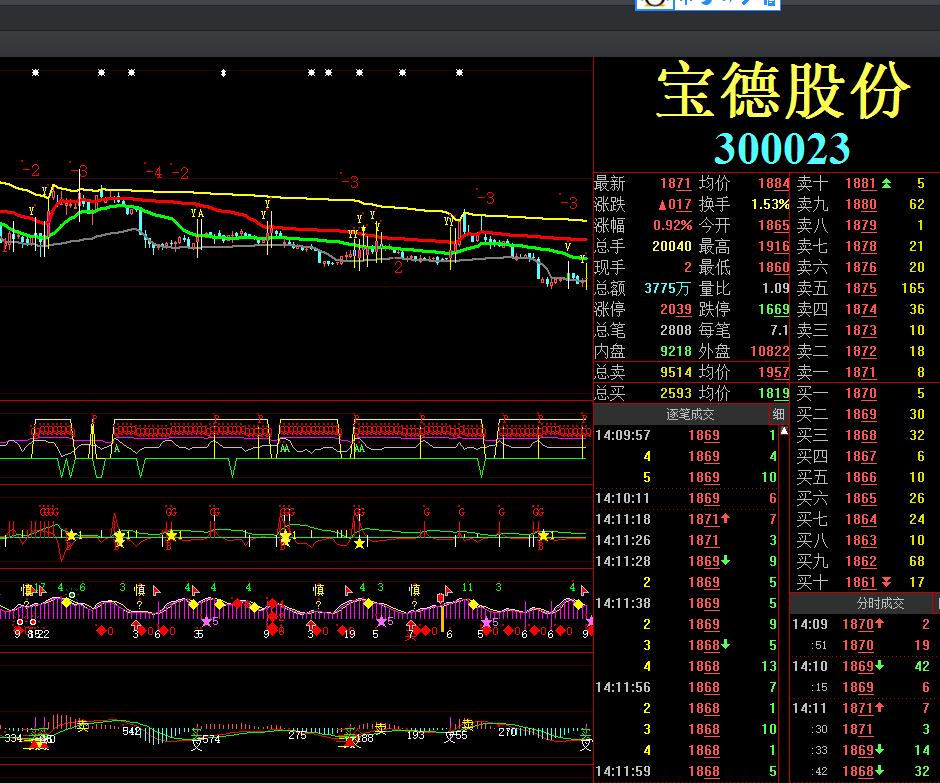This screenshot has width=940, height=783.
Task: Click the 买九 price 1862
Action: point(861,561)
